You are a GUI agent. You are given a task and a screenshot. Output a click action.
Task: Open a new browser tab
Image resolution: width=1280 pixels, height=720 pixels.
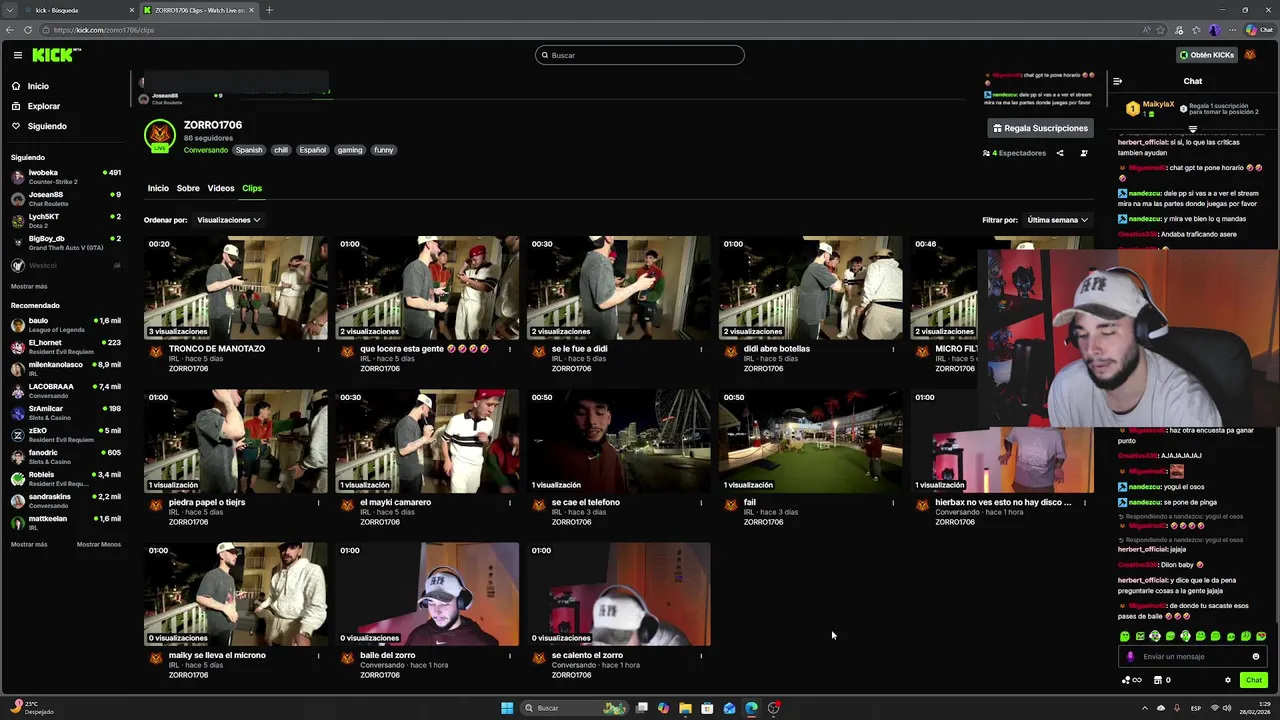tap(269, 10)
